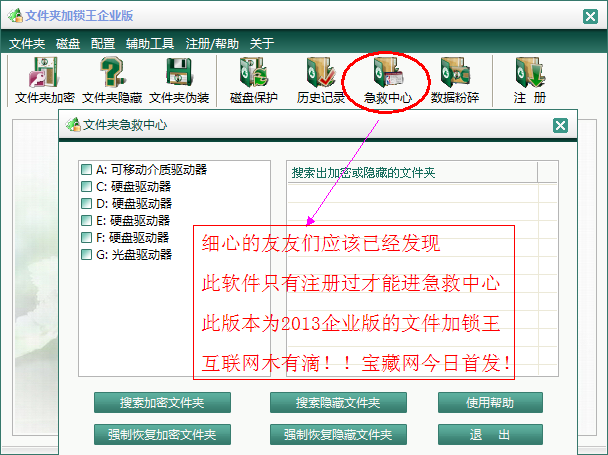The width and height of the screenshot is (608, 455).
Task: Open the 文件夹 menu
Action: coord(27,43)
